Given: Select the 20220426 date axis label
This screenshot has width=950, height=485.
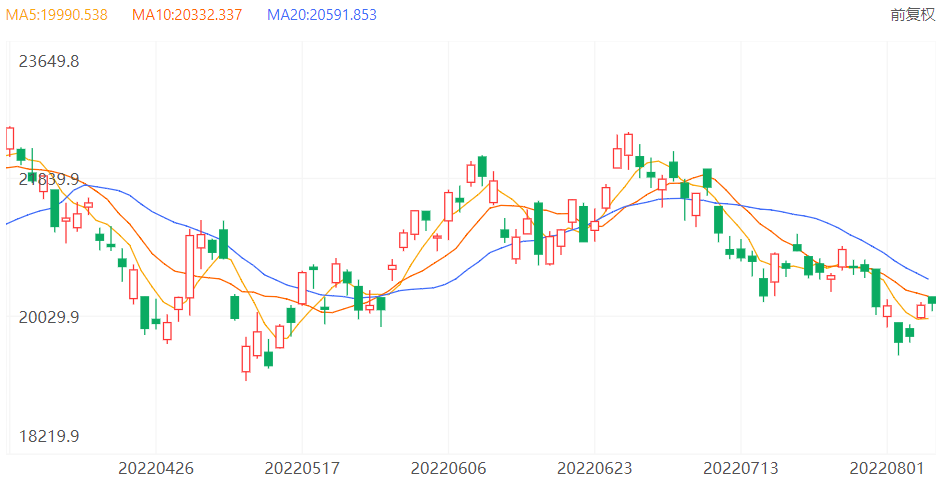Looking at the screenshot, I should point(156,468).
